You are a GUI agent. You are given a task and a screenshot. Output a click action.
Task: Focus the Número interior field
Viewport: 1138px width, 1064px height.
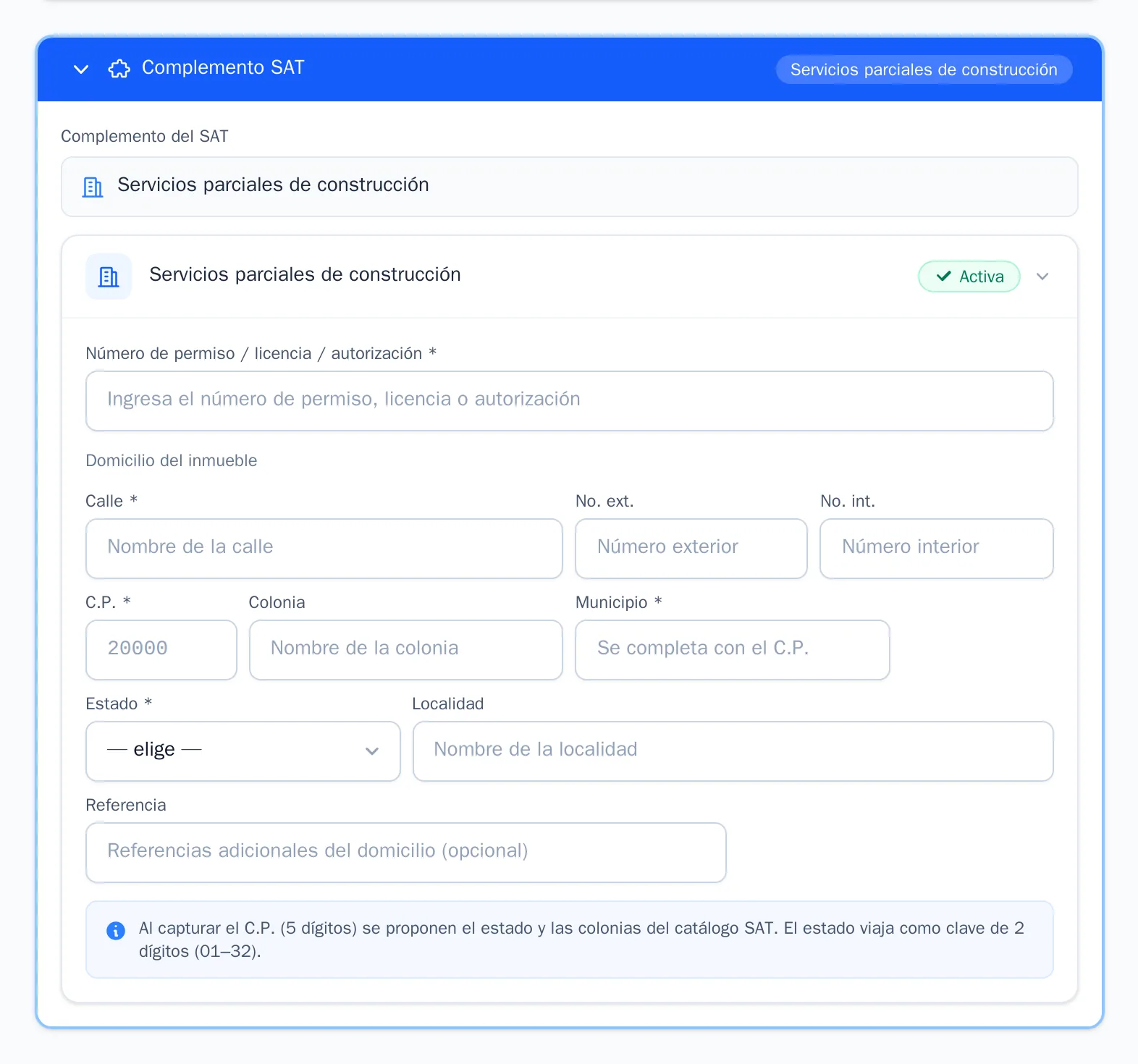click(x=937, y=549)
